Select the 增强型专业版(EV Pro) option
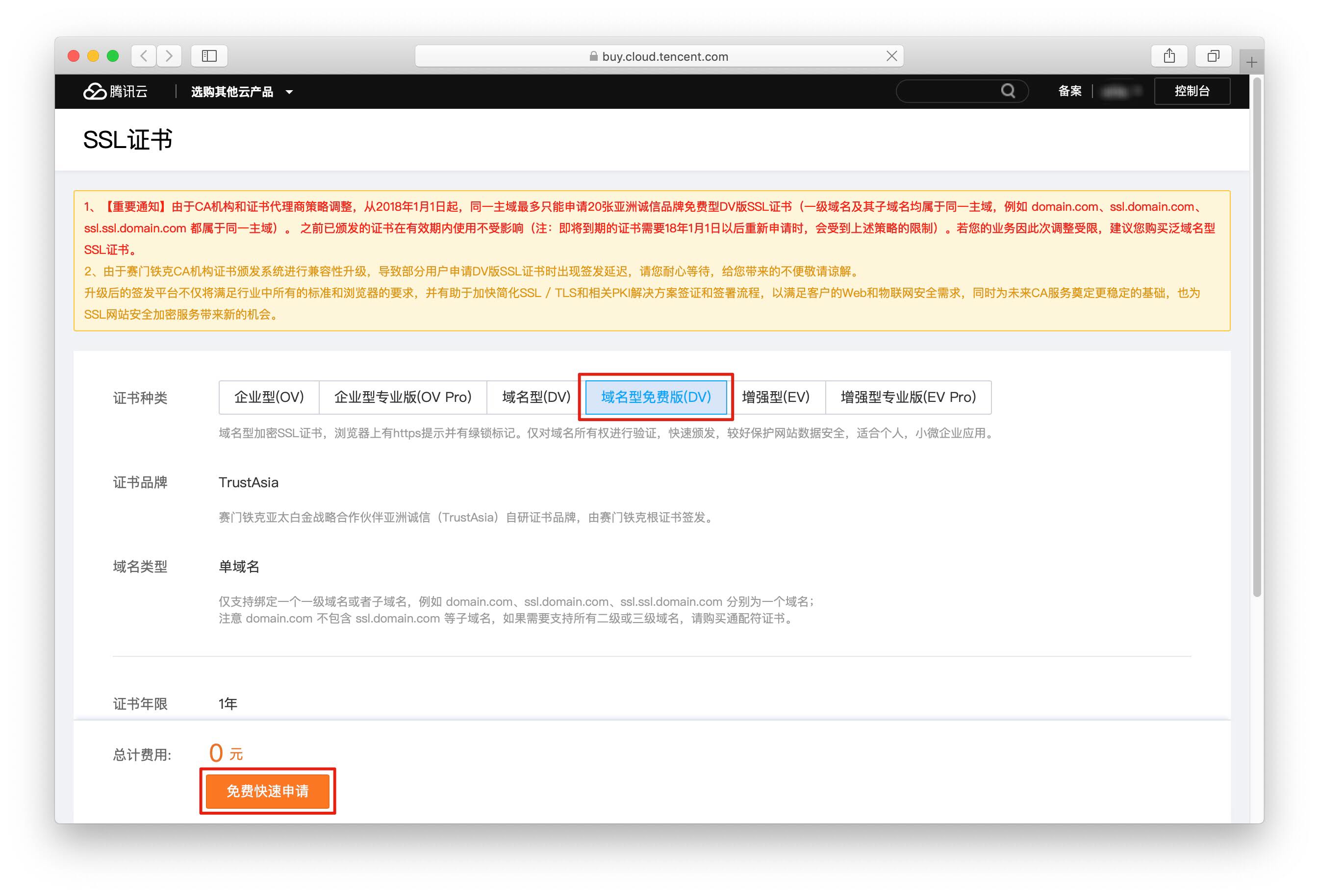The image size is (1319, 896). tap(908, 397)
